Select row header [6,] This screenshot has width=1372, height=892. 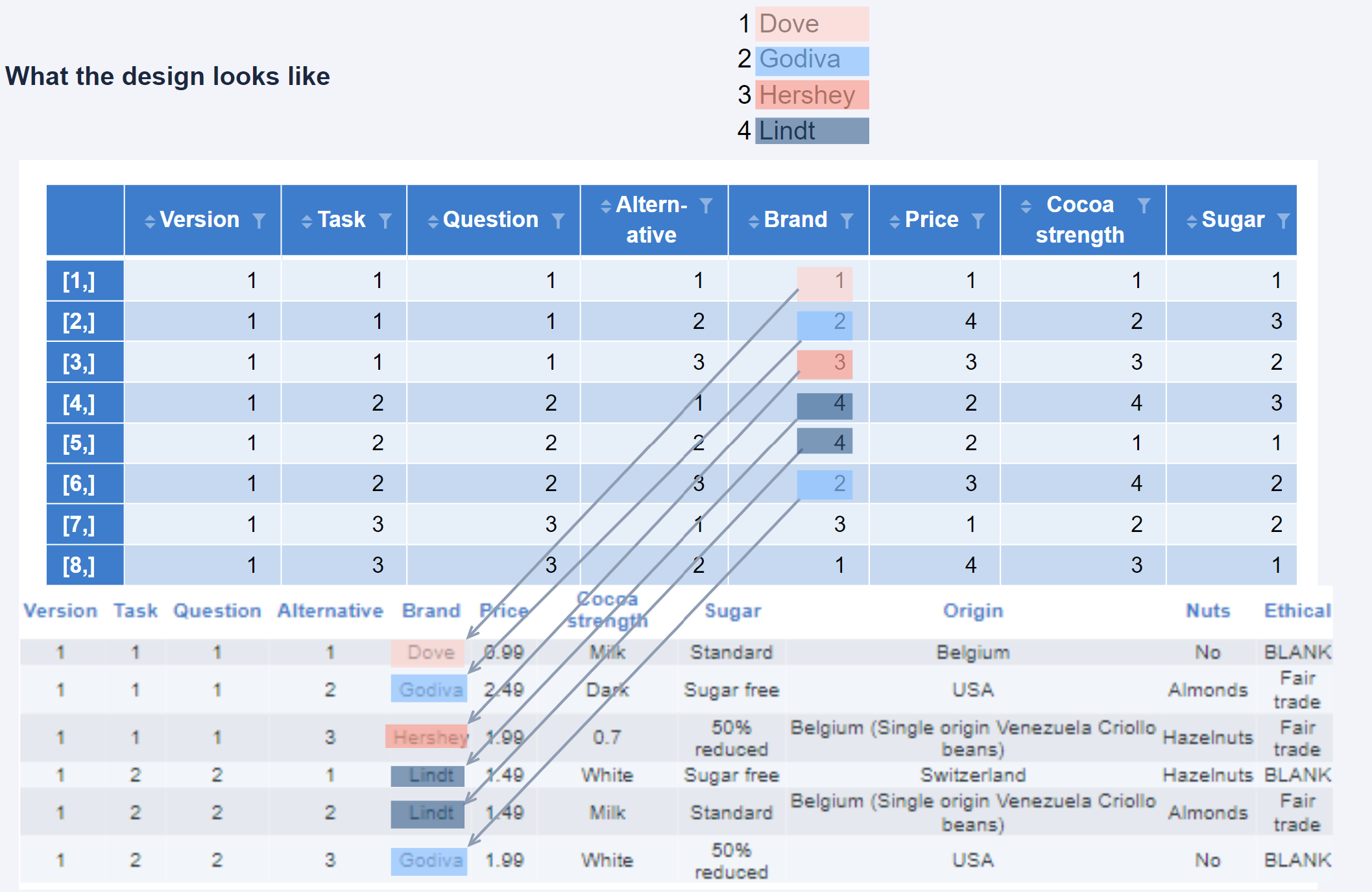[x=85, y=483]
